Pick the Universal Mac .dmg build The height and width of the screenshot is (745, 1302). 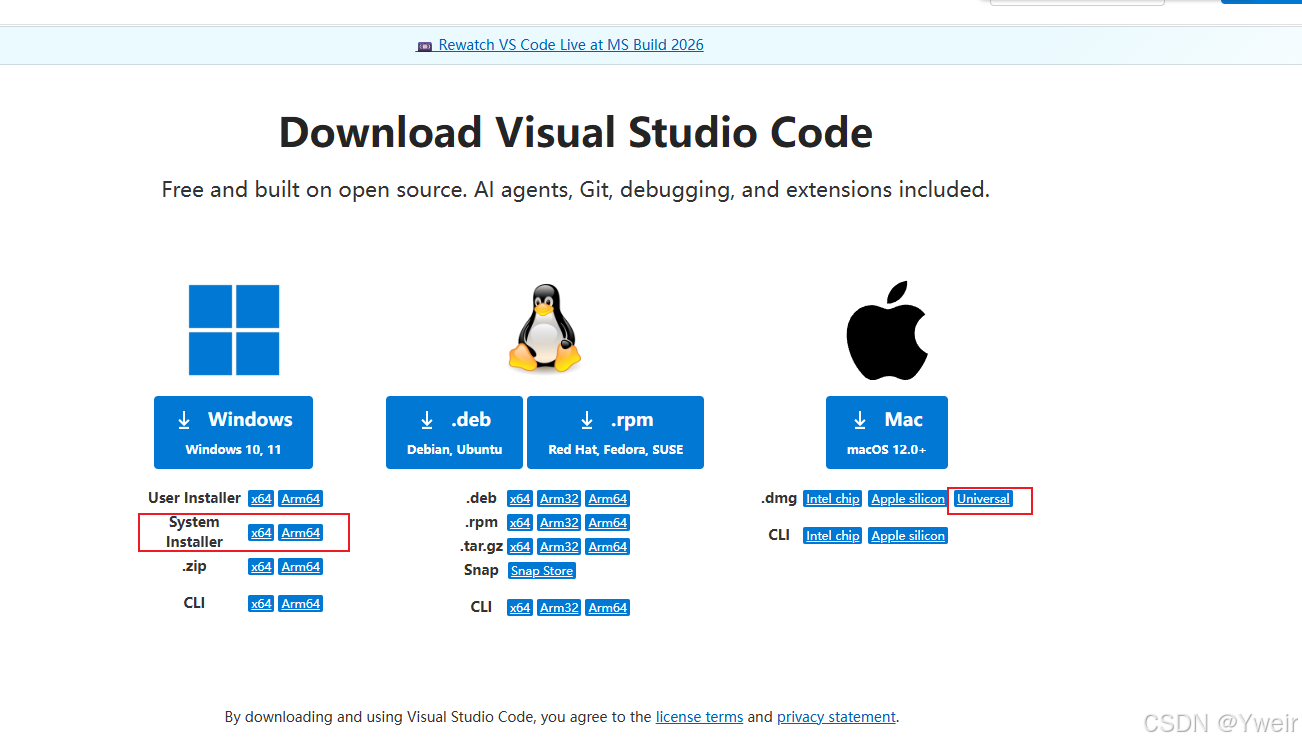(x=983, y=499)
